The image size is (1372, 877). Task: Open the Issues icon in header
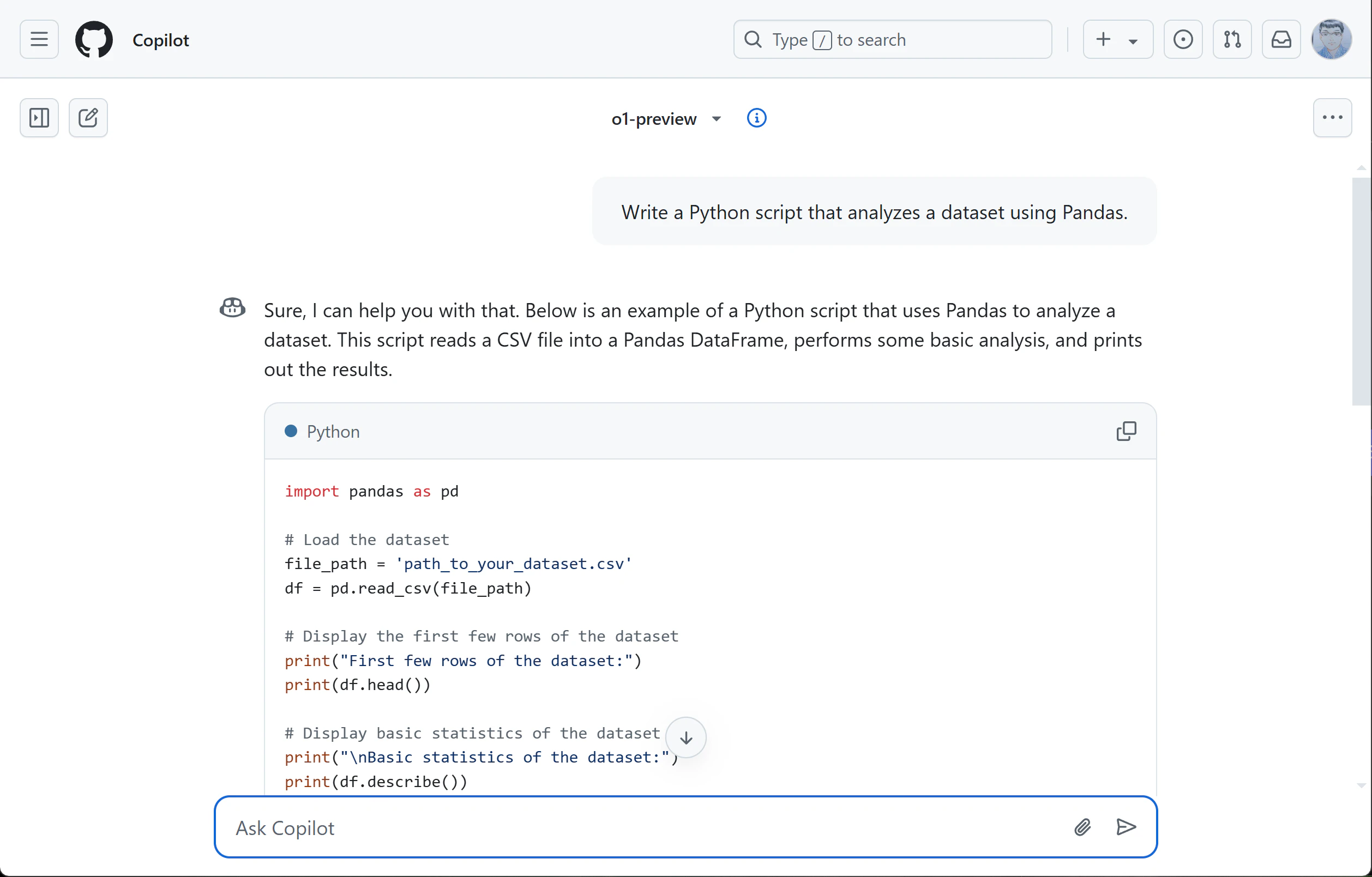click(1183, 39)
